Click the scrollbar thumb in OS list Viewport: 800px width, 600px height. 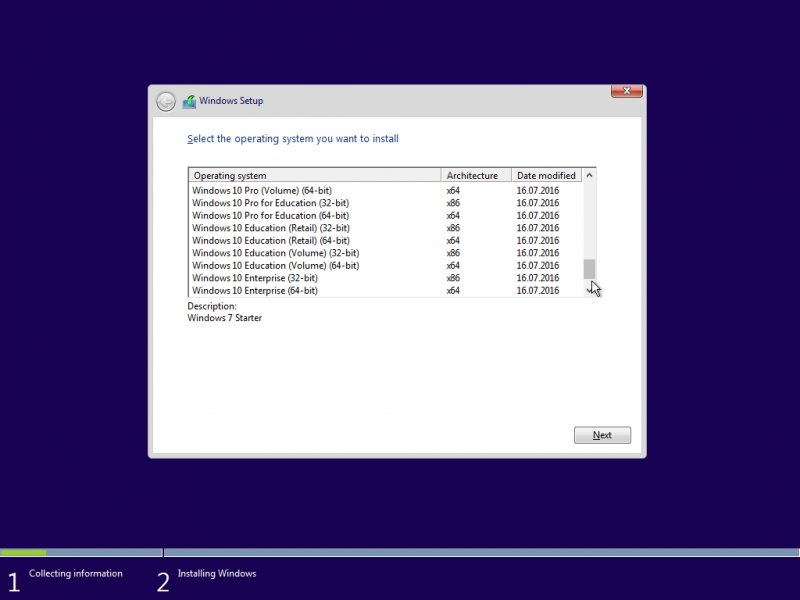click(589, 269)
